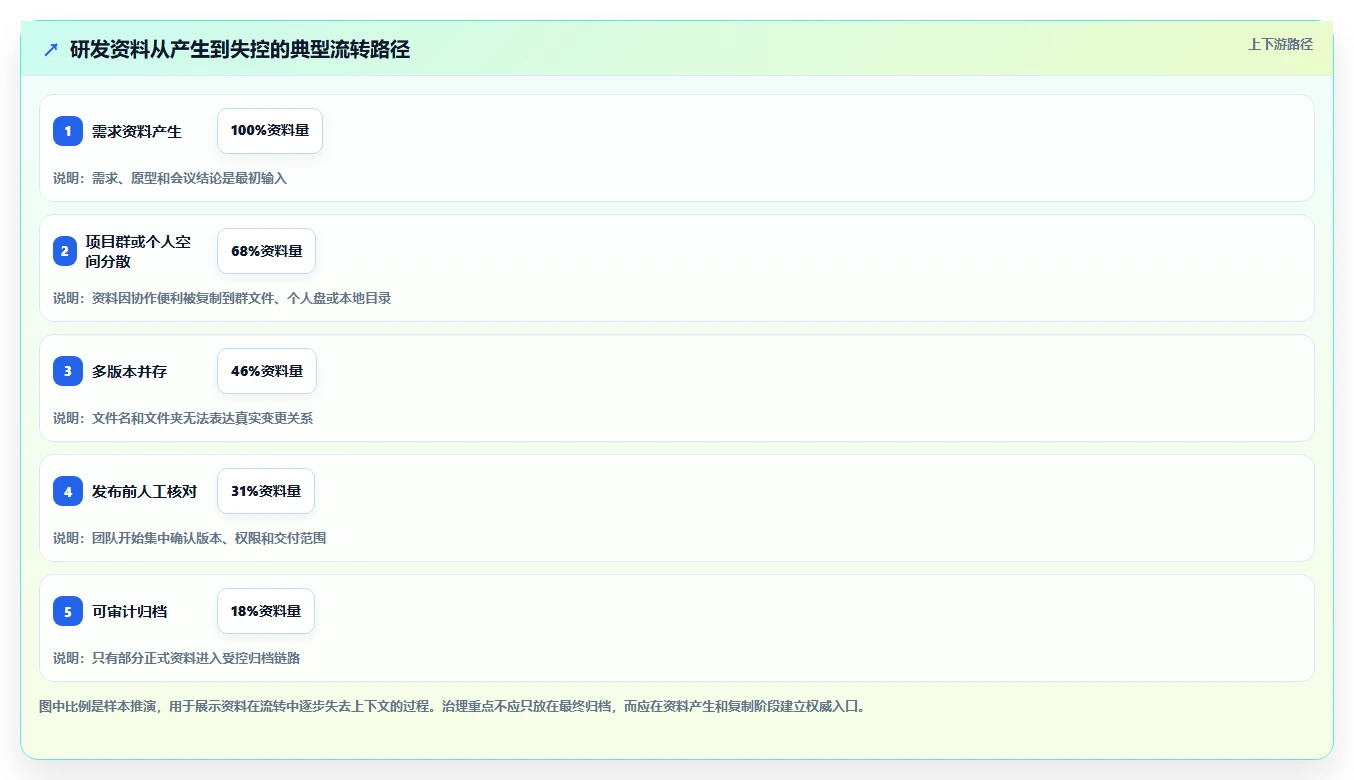Click the step 2 number badge

tap(65, 251)
